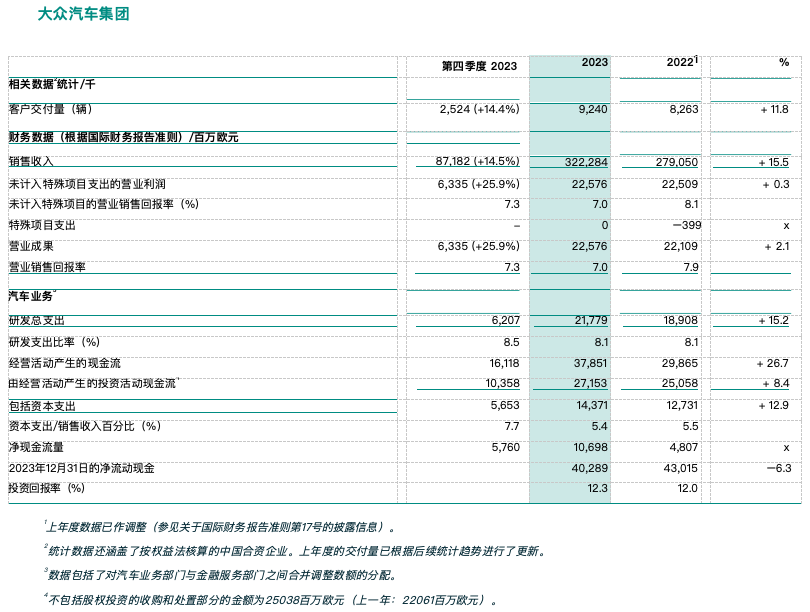Viewport: 810px width, 612px height.
Task: Click the + 15.2 change cell
Action: [774, 320]
